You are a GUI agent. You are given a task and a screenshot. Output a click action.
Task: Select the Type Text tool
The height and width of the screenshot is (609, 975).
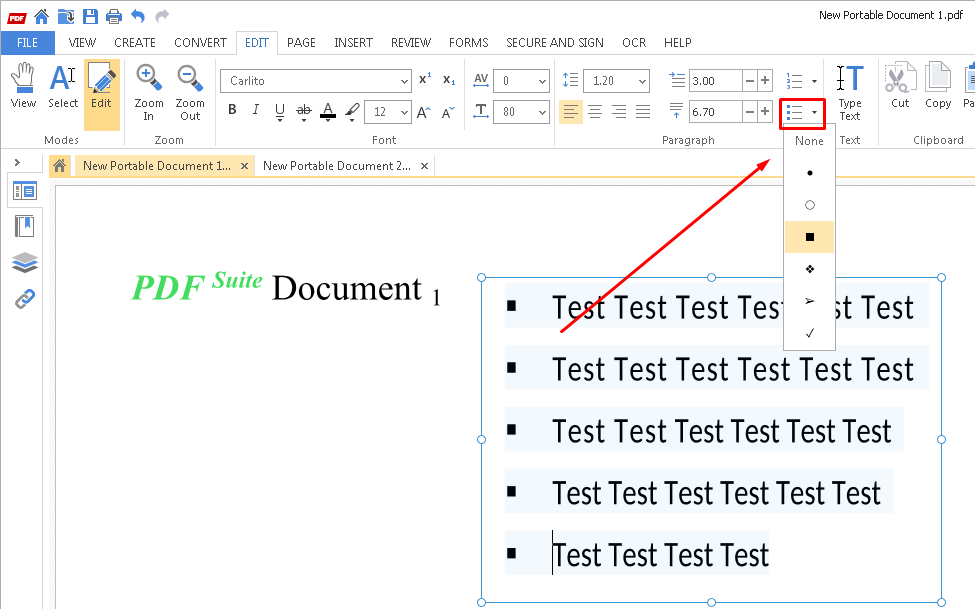pos(849,93)
